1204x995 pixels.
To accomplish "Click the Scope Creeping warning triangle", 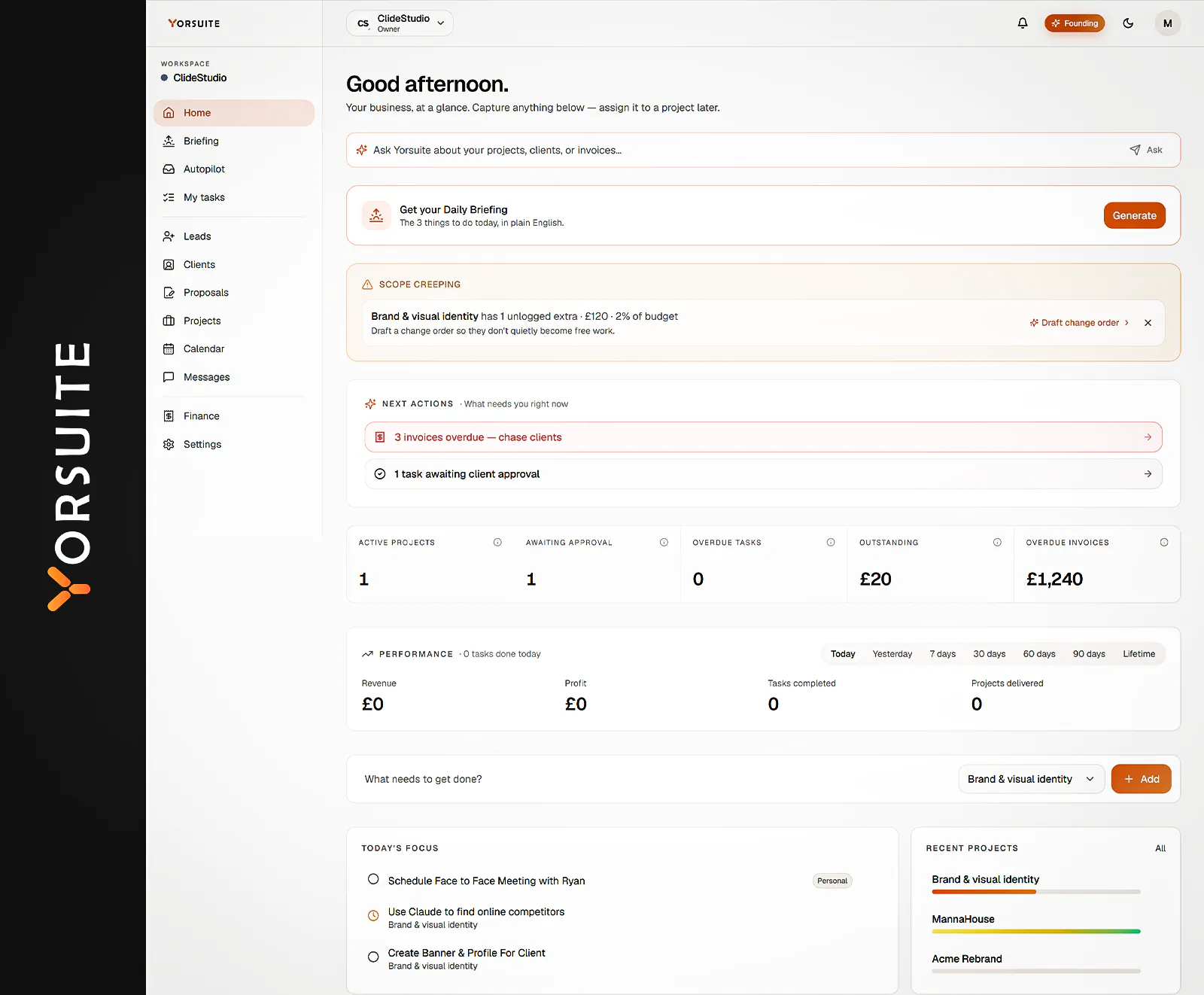I will click(x=367, y=285).
